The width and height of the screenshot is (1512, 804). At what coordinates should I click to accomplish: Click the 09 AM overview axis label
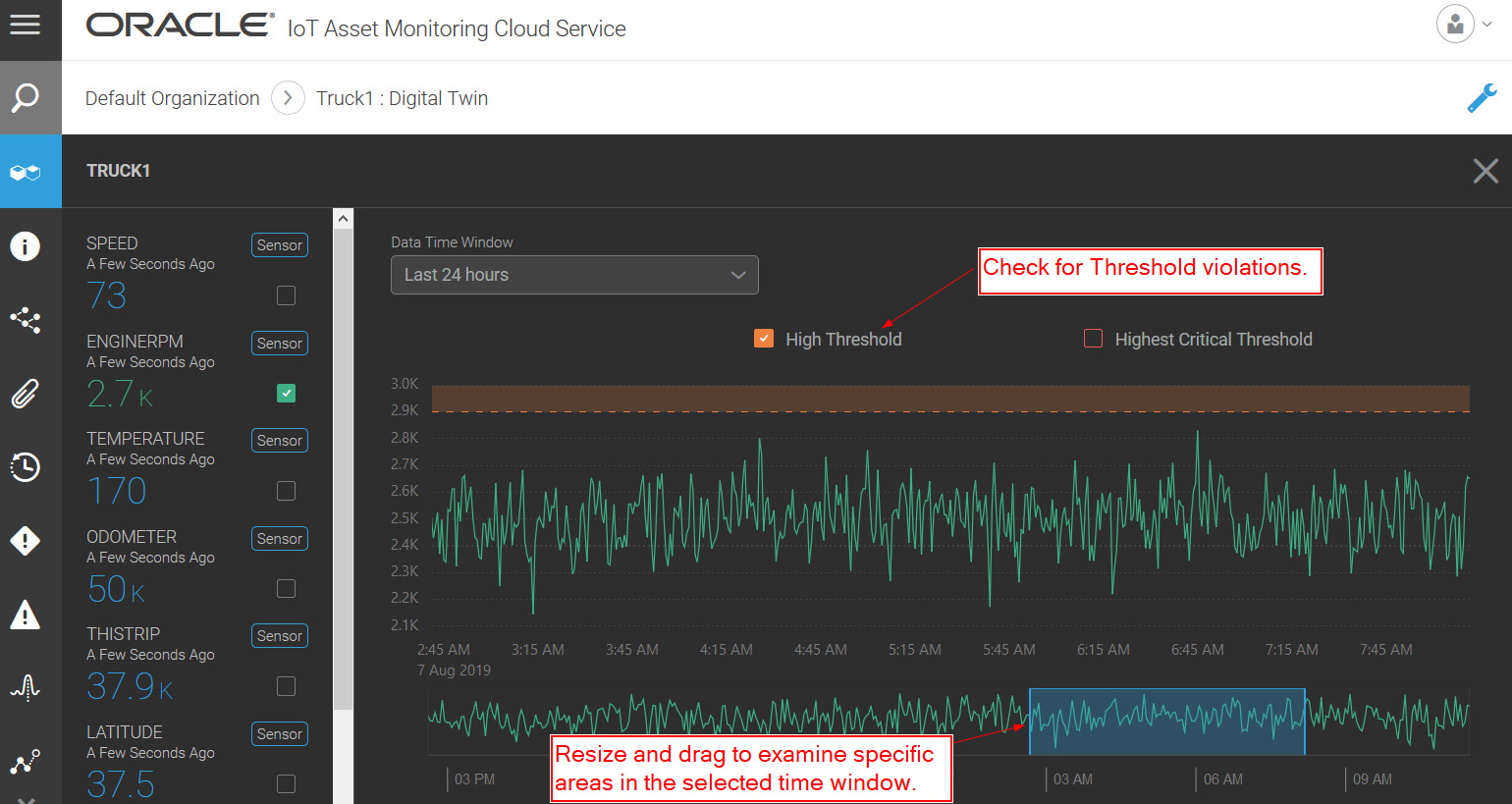1373,779
